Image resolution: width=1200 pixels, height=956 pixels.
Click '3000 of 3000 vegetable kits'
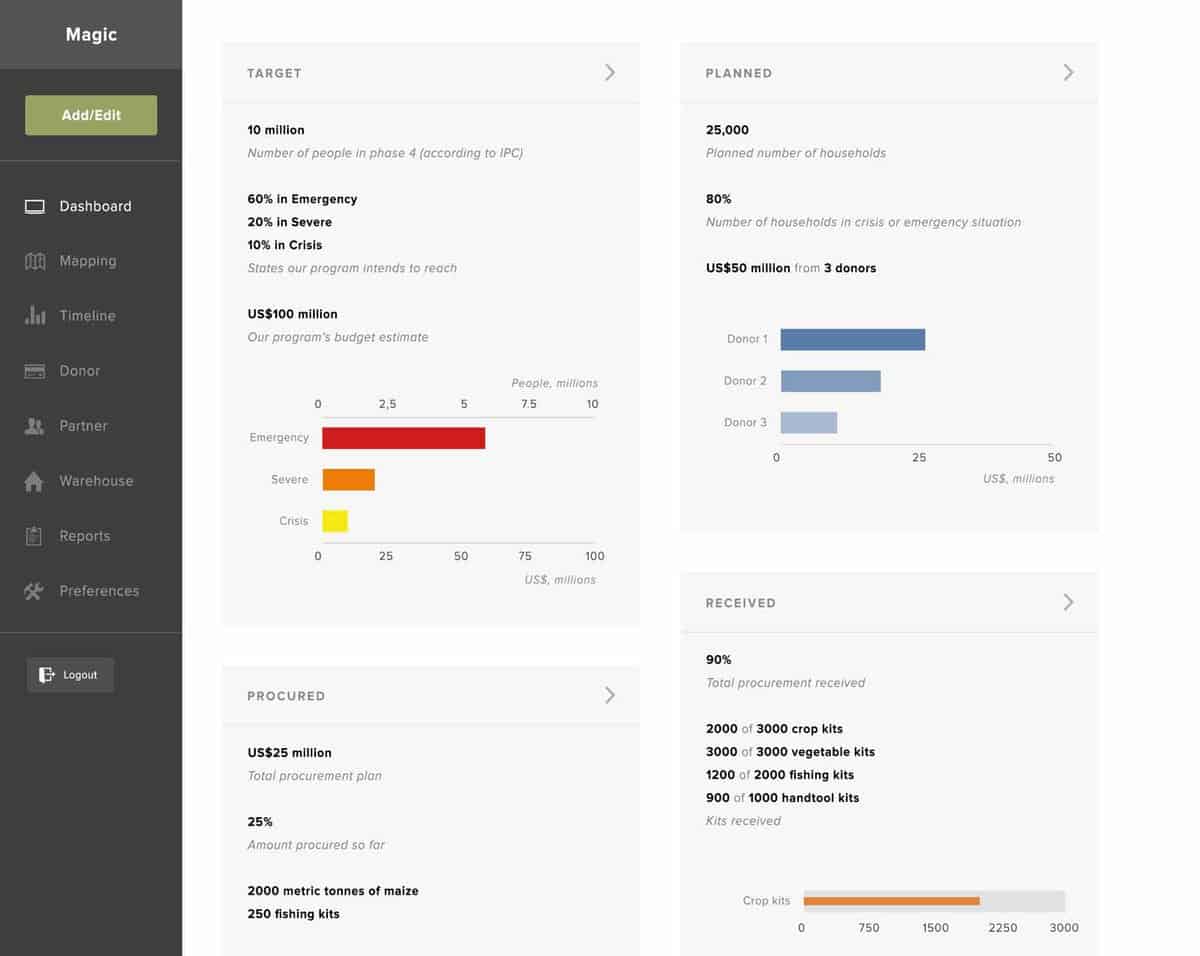790,752
